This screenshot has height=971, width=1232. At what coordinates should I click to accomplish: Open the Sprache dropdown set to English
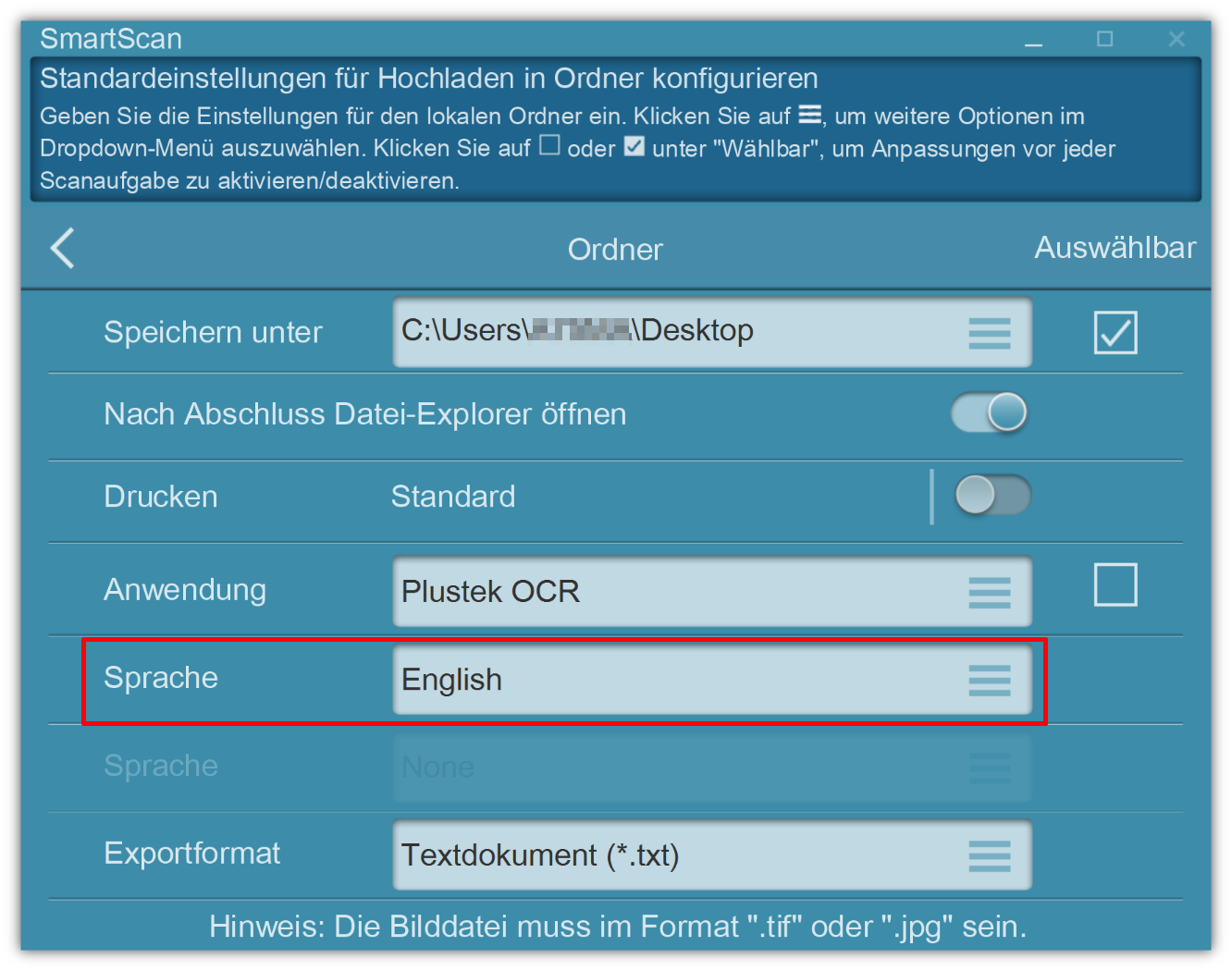675,681
